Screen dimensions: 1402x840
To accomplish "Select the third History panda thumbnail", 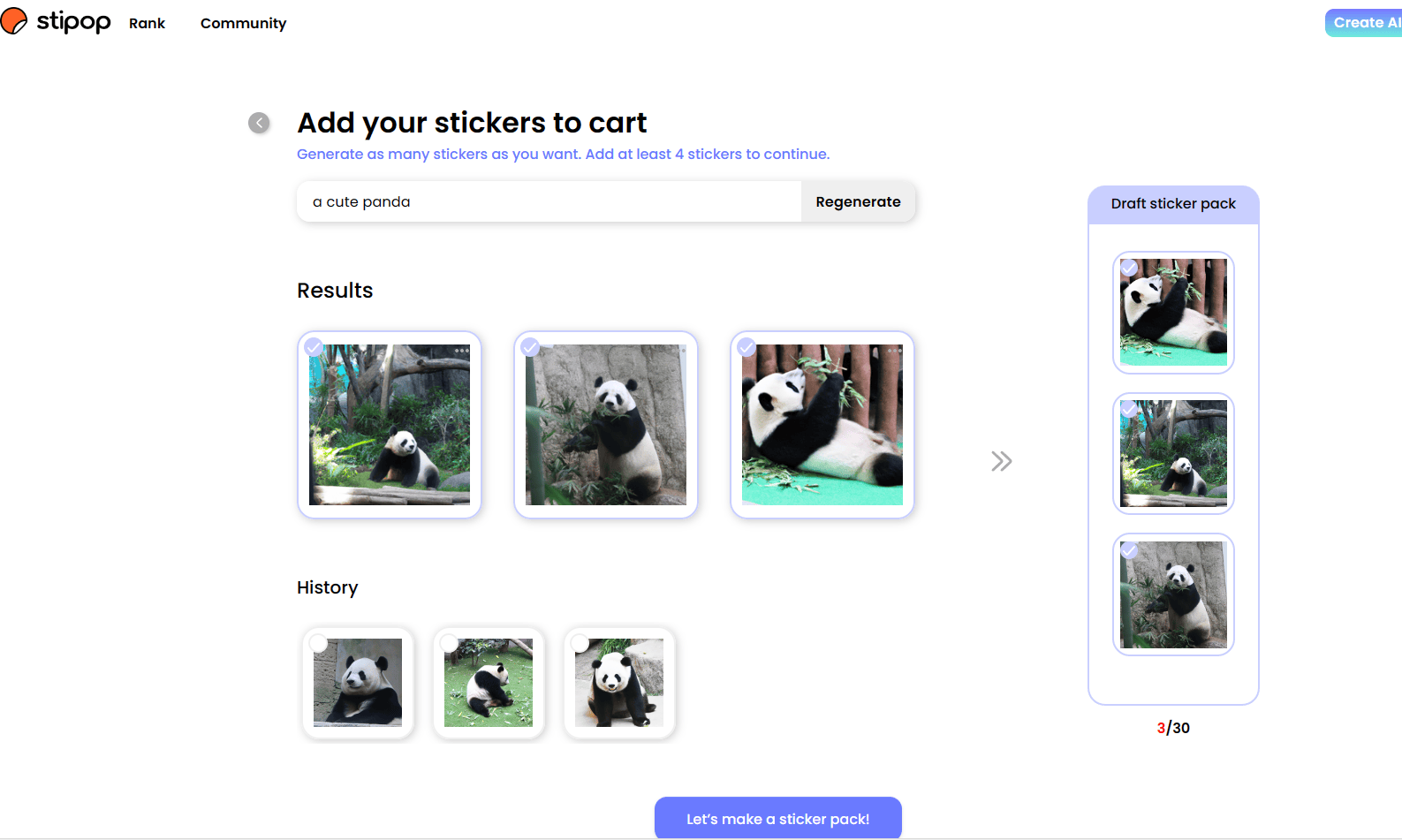I will pyautogui.click(x=619, y=683).
